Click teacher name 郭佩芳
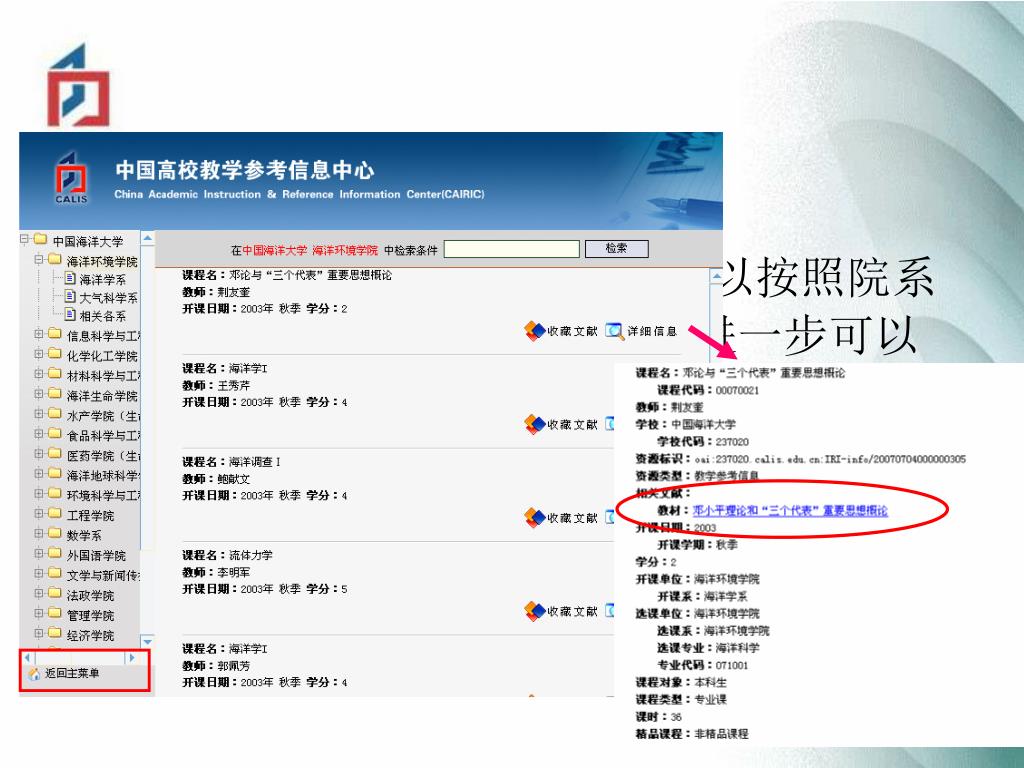1024x768 pixels. coord(233,665)
